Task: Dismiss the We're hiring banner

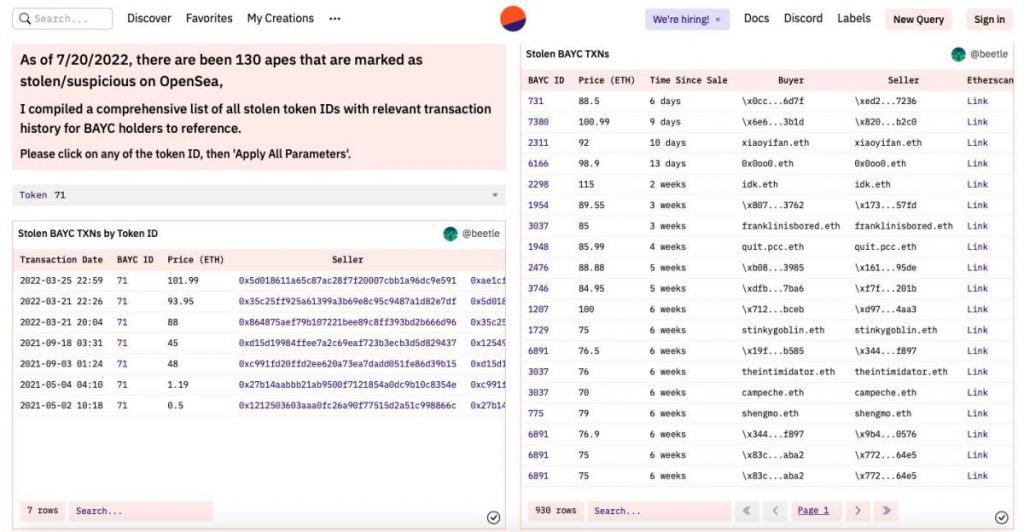Action: 718,20
